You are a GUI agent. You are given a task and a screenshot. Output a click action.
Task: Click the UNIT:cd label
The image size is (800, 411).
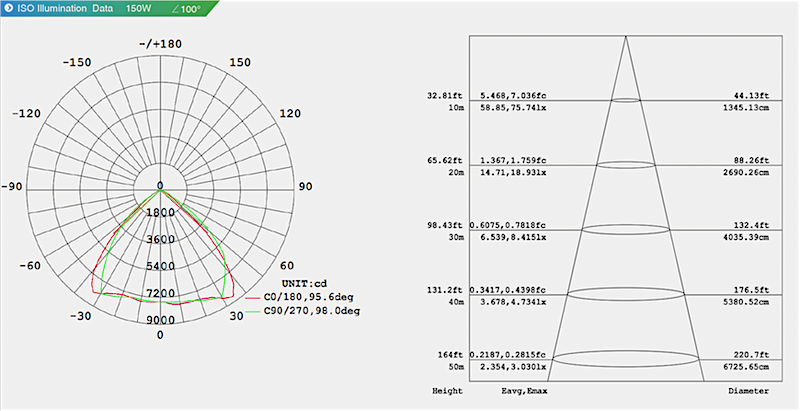click(x=304, y=283)
